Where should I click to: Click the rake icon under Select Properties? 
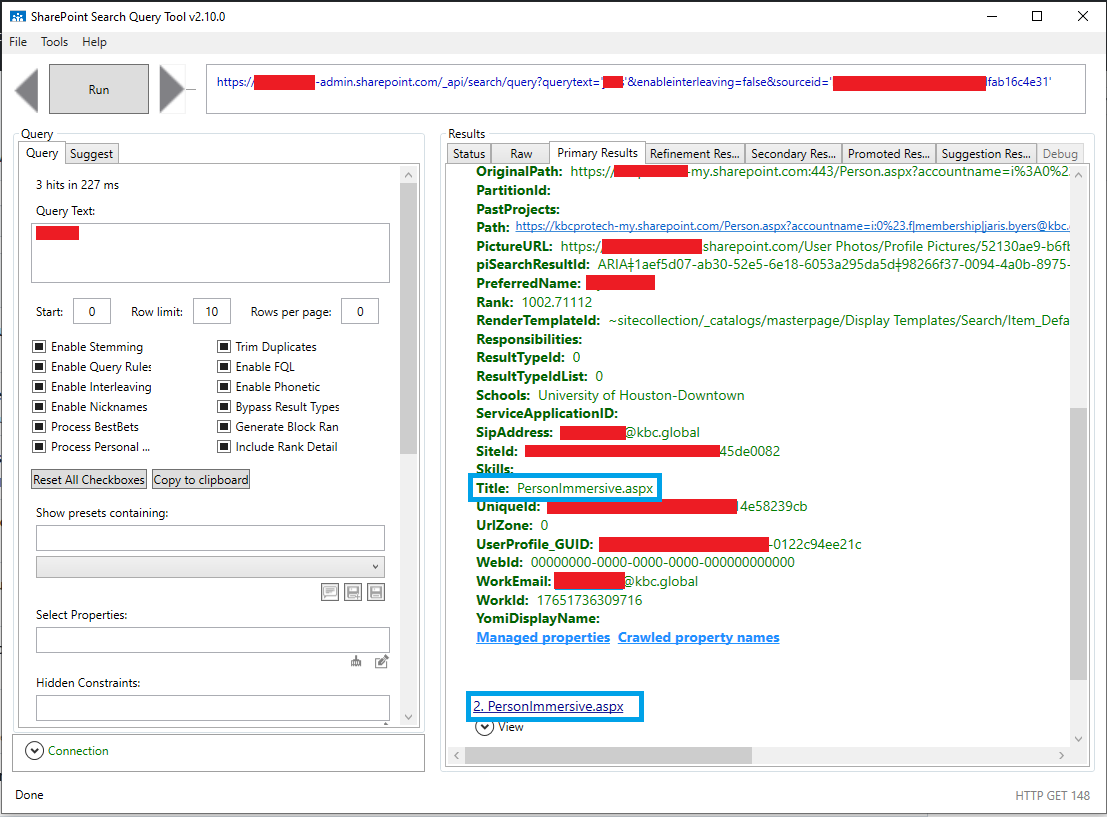356,661
